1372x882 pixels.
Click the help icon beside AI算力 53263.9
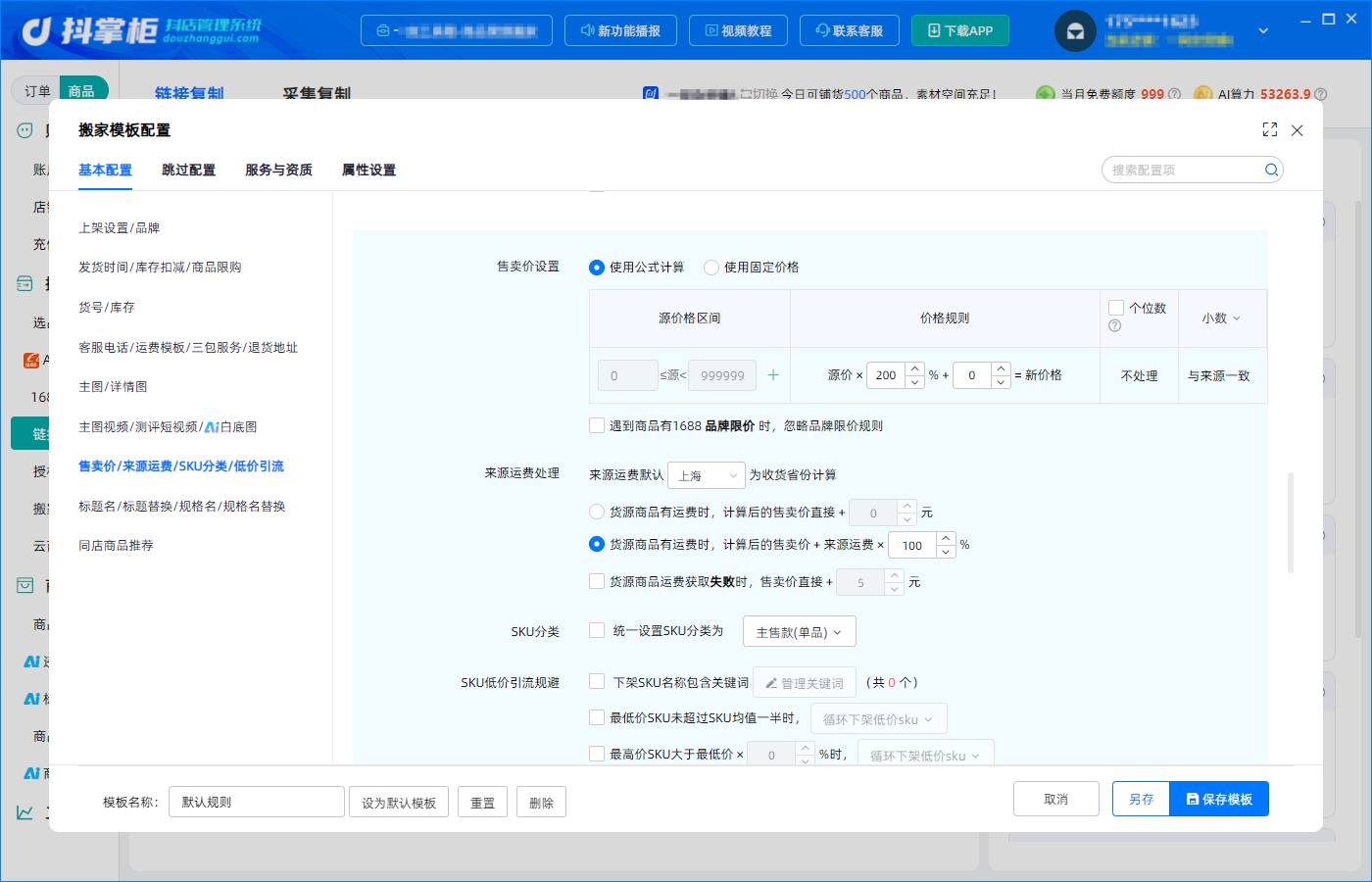tap(1320, 94)
